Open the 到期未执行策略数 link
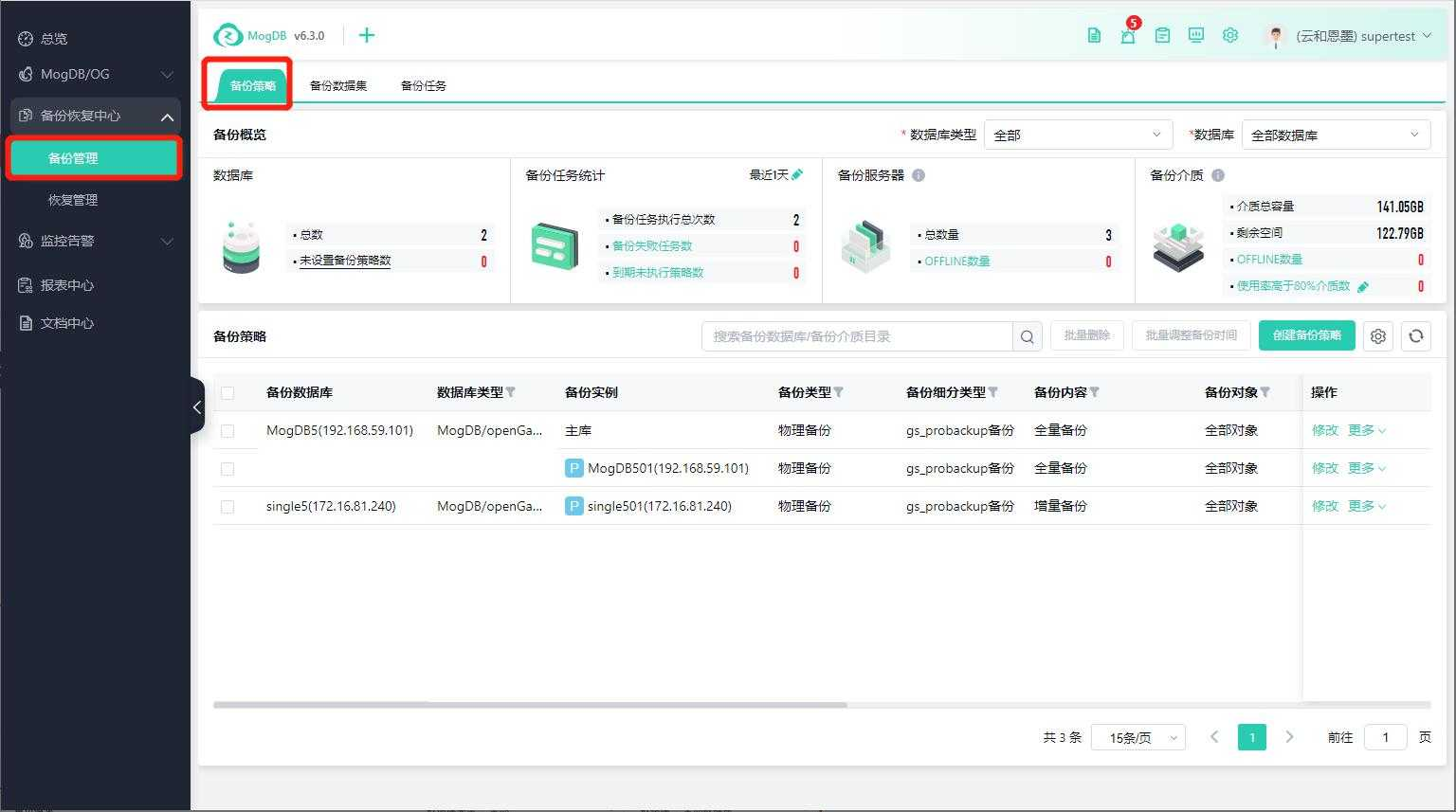The image size is (1456, 812). tap(658, 273)
